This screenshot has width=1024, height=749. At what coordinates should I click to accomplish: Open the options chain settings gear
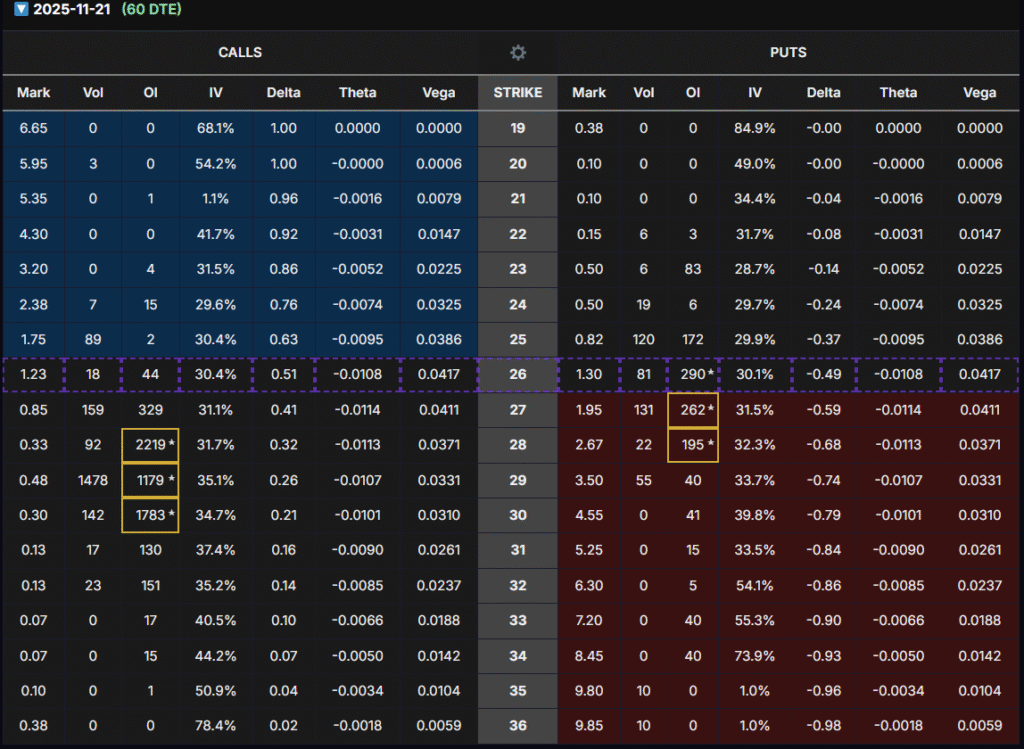click(x=517, y=53)
